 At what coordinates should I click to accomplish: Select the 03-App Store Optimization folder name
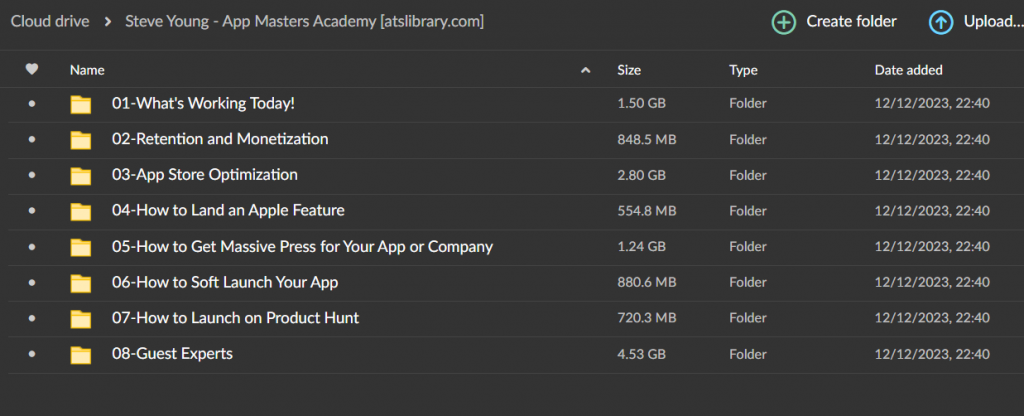pos(204,175)
